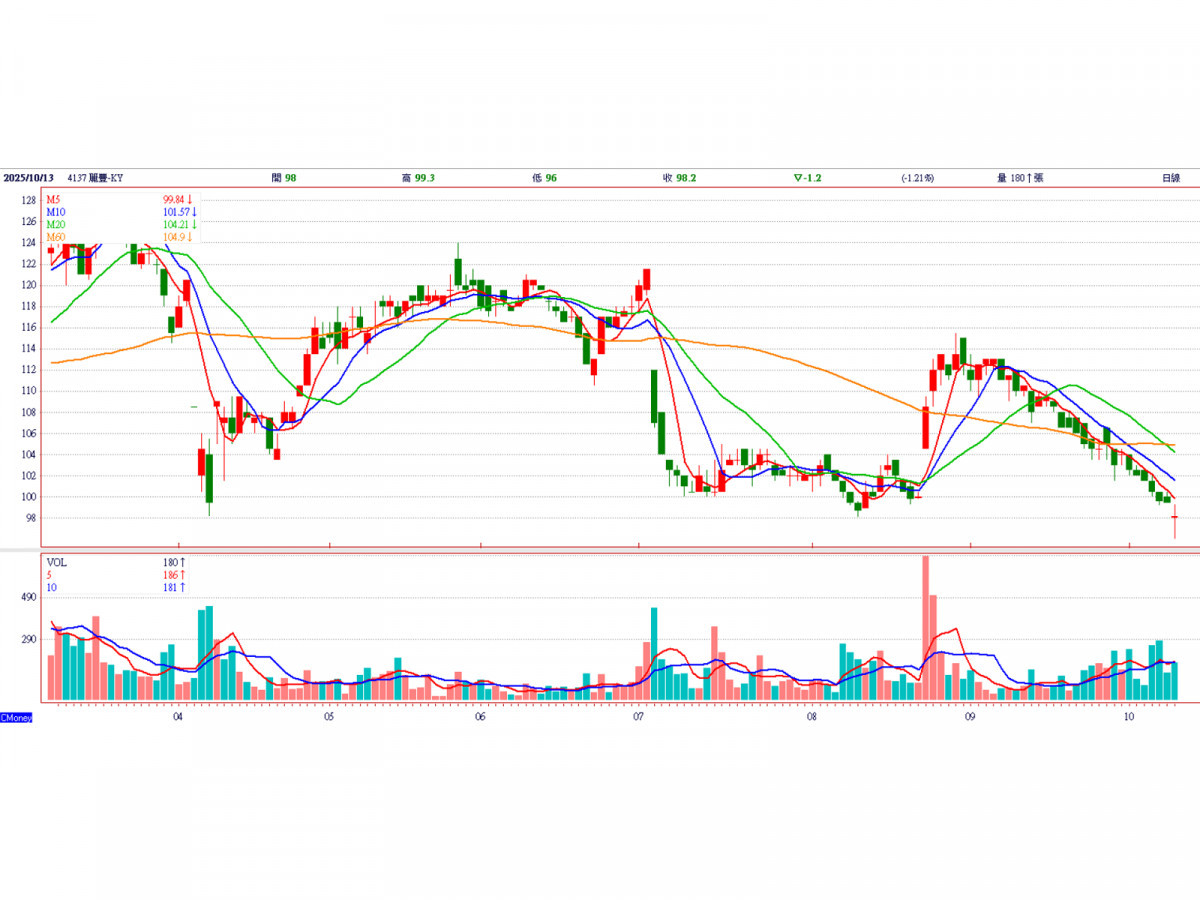Click the 10-day volume average legend
Image resolution: width=1200 pixels, height=900 pixels.
(x=52, y=587)
